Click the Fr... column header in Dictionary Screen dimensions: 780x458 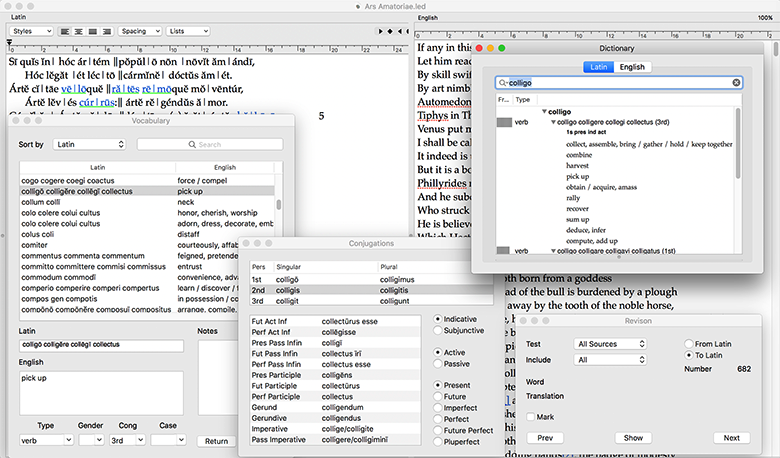coord(504,99)
